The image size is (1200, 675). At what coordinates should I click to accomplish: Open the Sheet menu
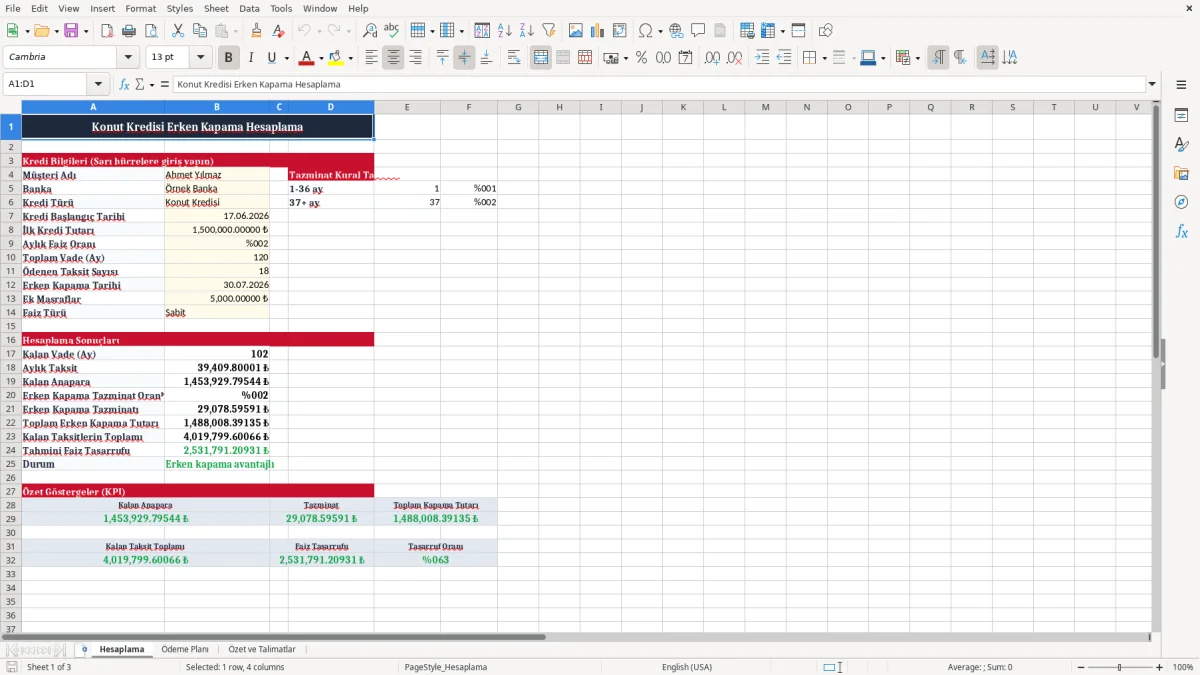coord(216,8)
